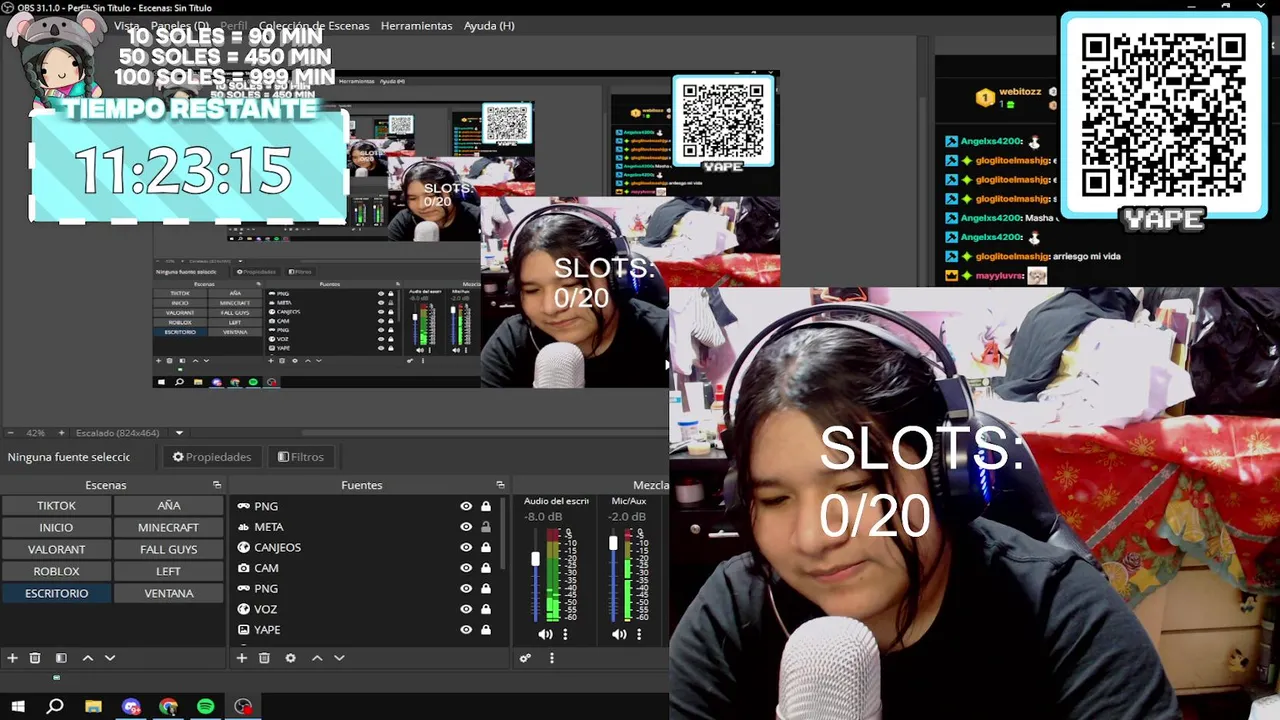Open scene filters icon in Escenas toolbar

(61, 658)
